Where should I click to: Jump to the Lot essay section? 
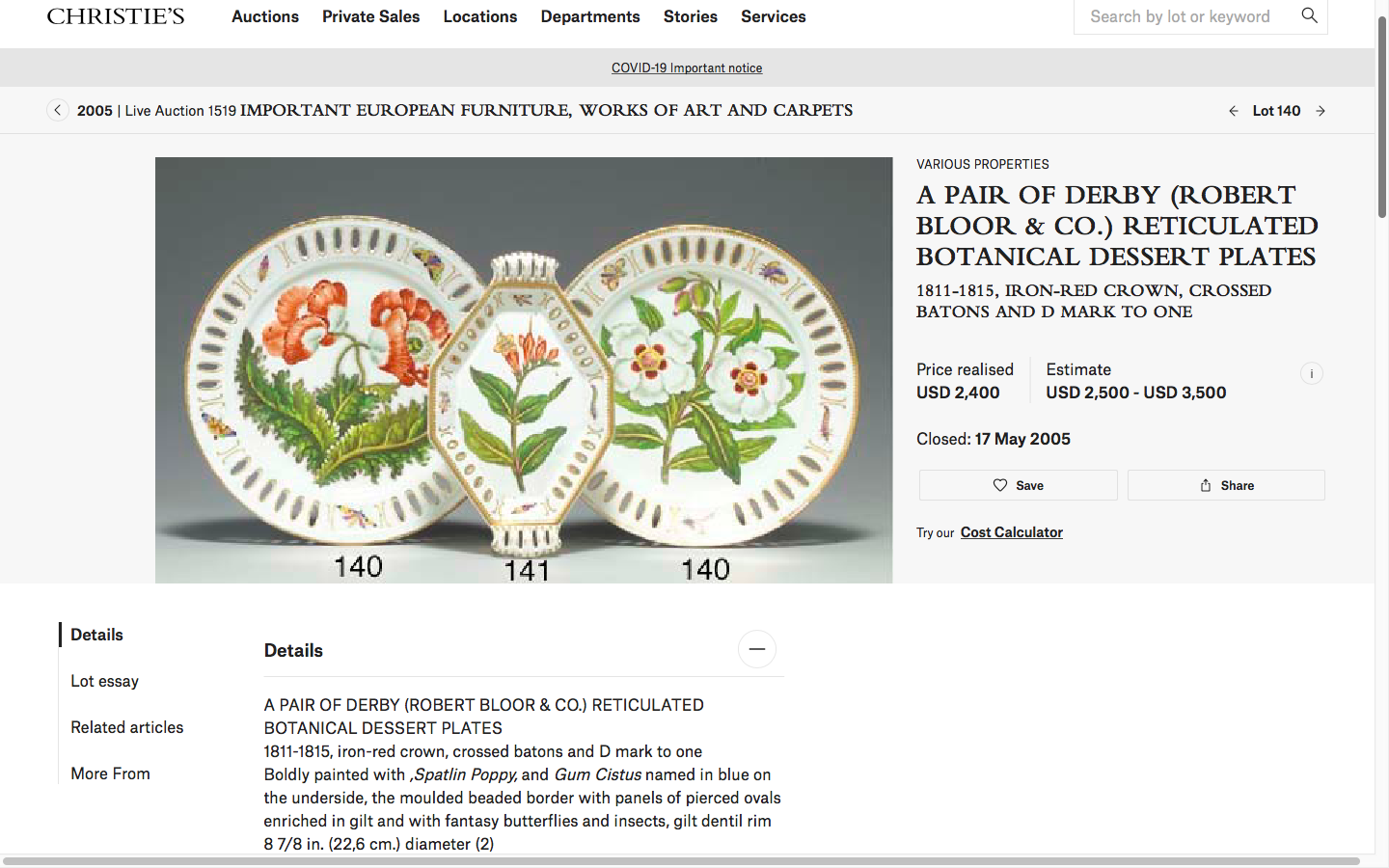click(104, 681)
